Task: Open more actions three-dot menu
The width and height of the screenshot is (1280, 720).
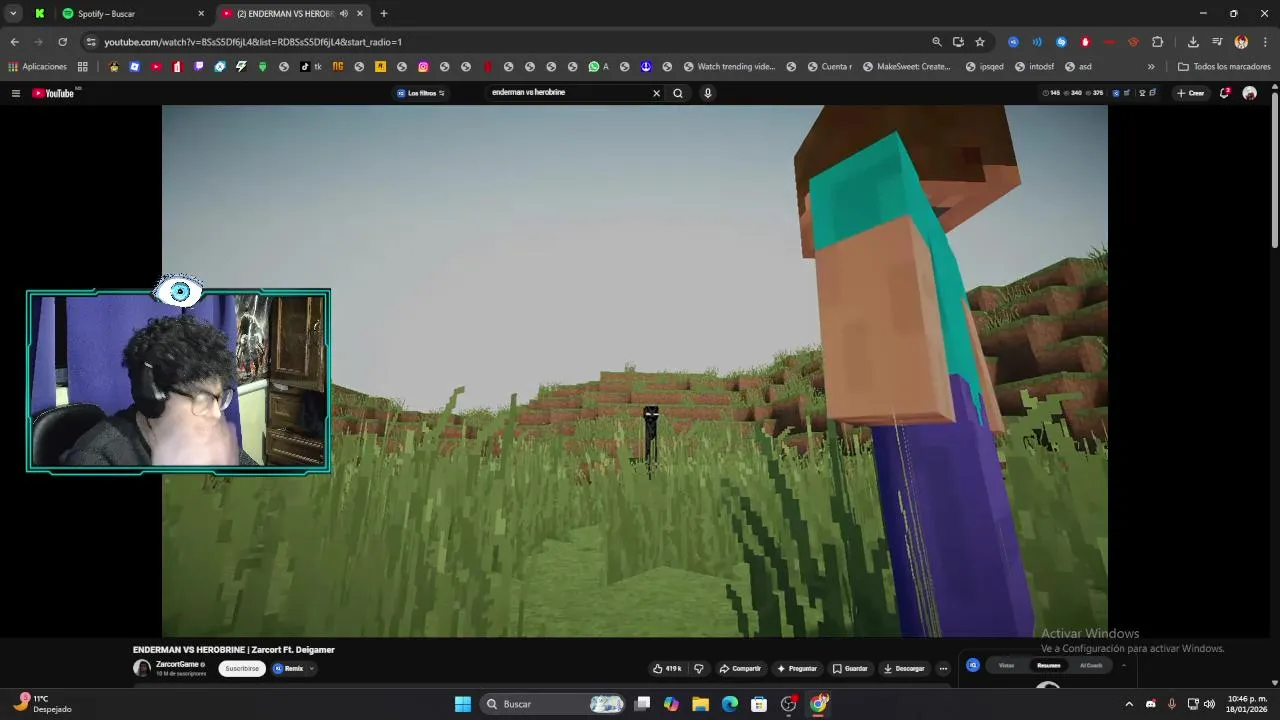Action: point(943,668)
